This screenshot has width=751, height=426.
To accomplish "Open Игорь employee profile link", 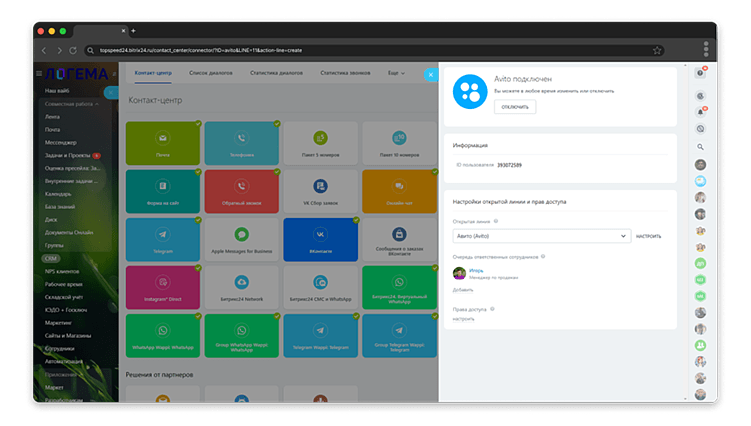I will point(476,271).
